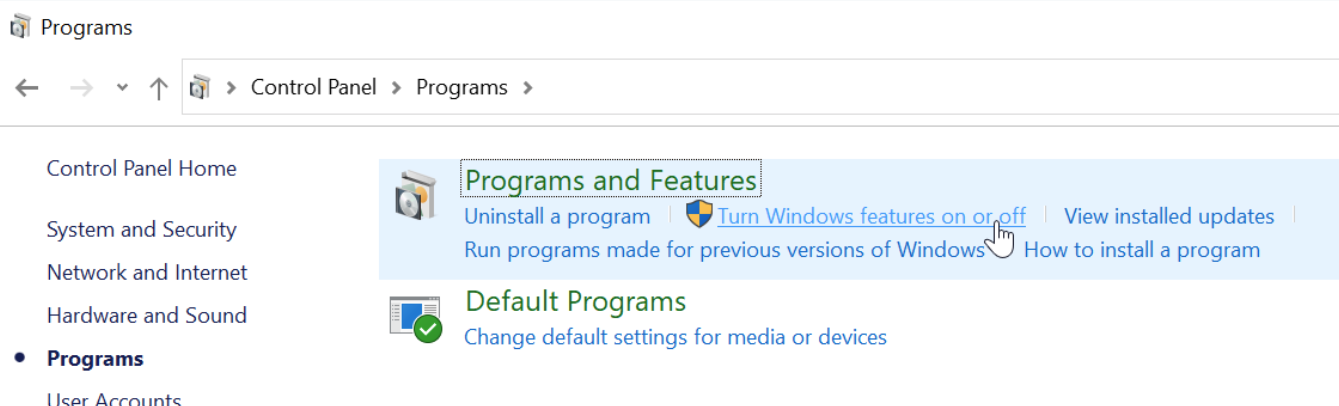Screen dimensions: 1339x406
Task: Open Turn Windows features on or off
Action: pos(871,216)
